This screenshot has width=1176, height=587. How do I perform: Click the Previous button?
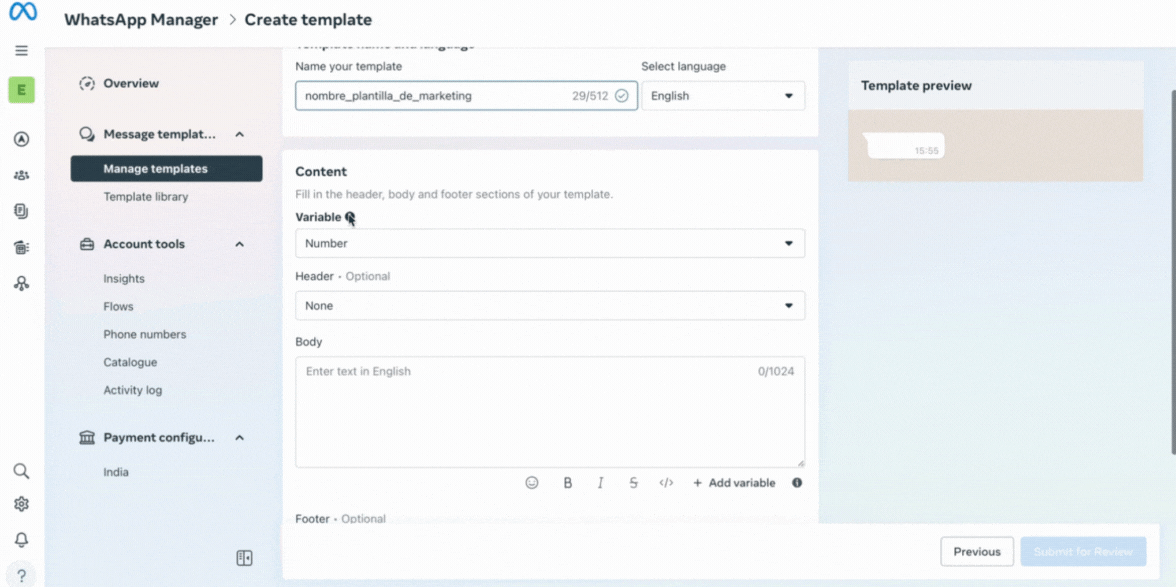tap(977, 552)
